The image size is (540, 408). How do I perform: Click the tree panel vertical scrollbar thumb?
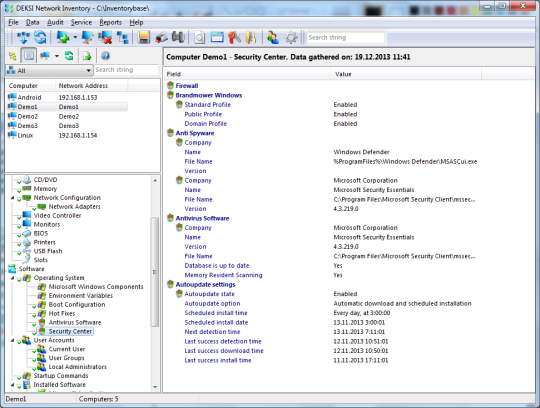(x=155, y=272)
